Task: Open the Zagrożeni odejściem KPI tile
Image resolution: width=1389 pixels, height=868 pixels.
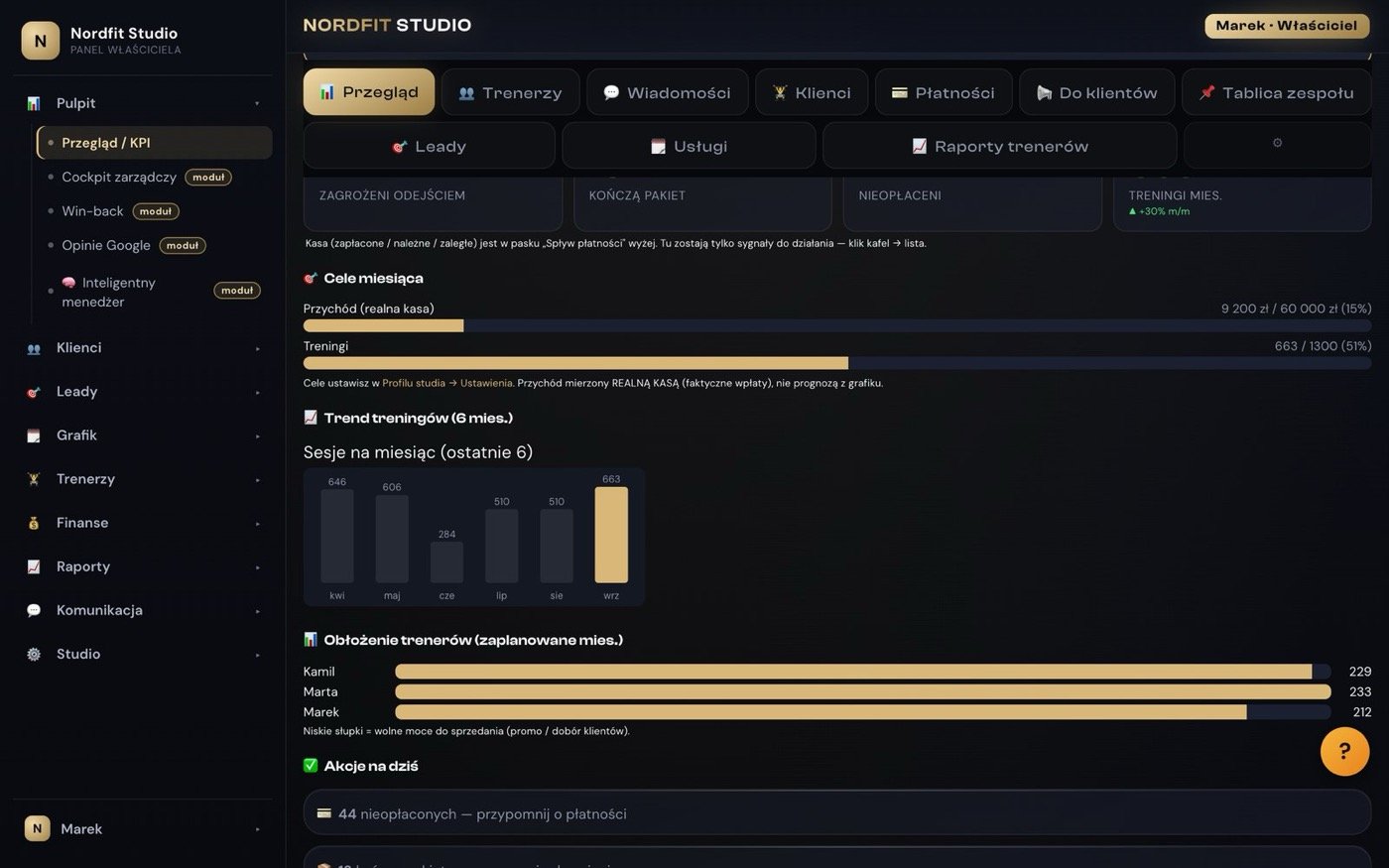Action: click(433, 203)
